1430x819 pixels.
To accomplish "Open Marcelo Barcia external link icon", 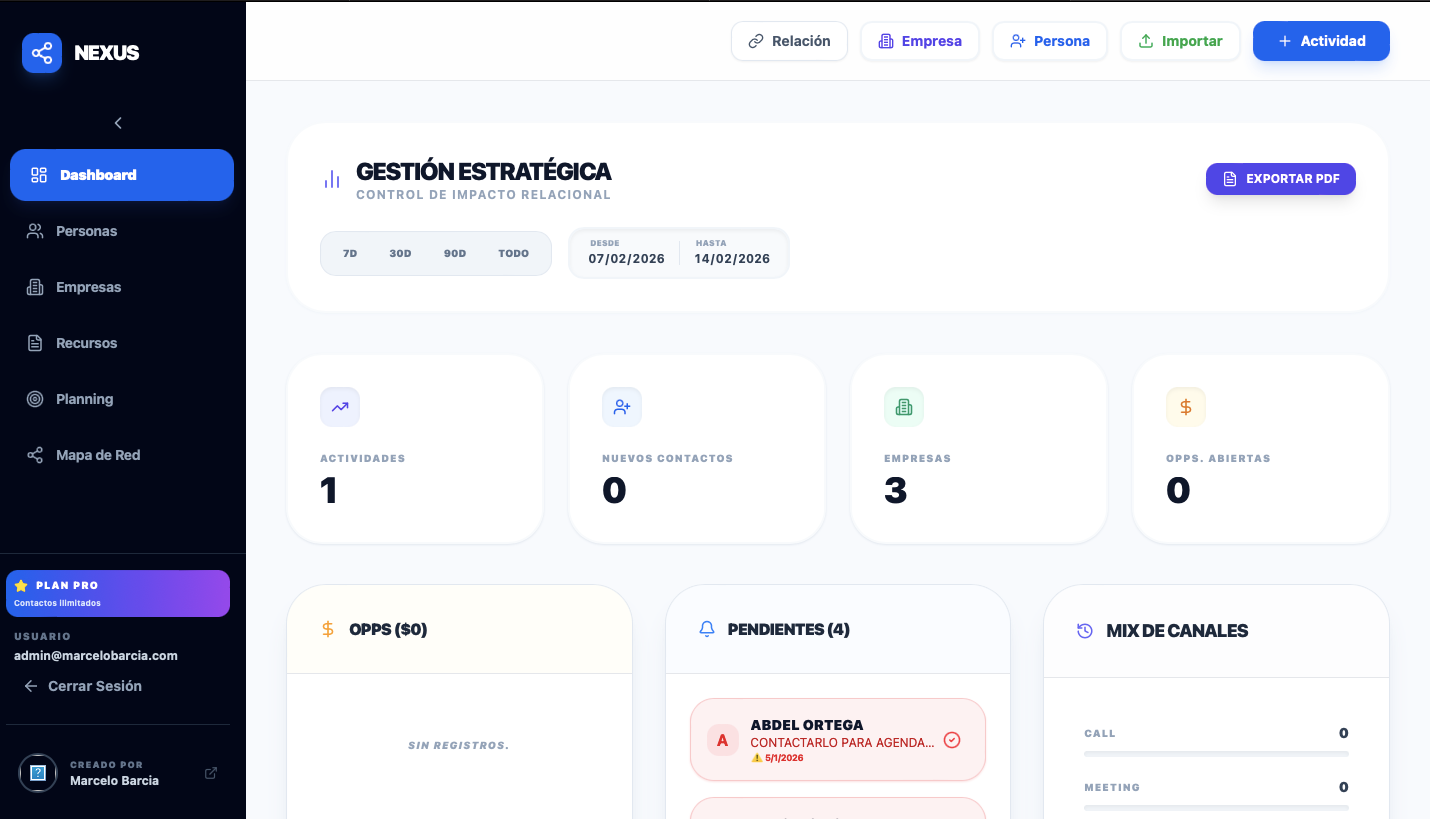I will [211, 773].
